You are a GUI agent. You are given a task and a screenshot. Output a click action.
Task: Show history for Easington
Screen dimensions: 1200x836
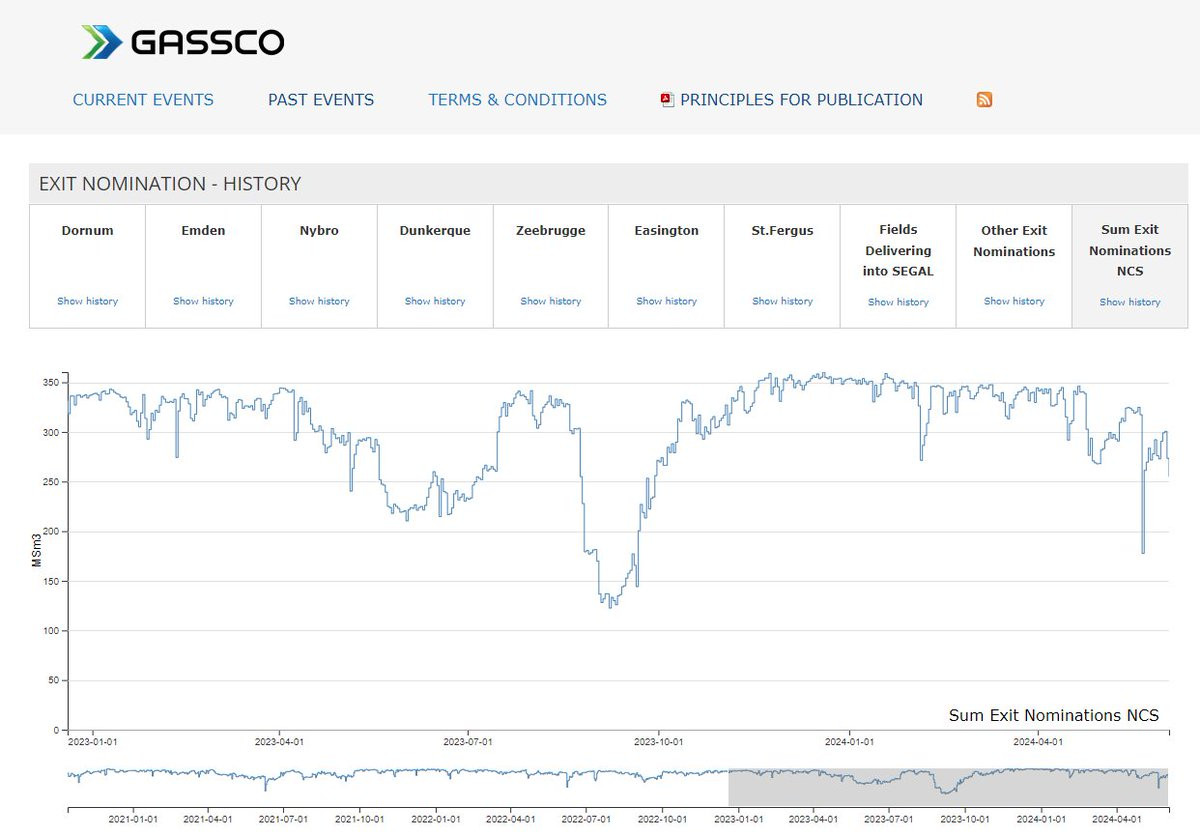(666, 301)
